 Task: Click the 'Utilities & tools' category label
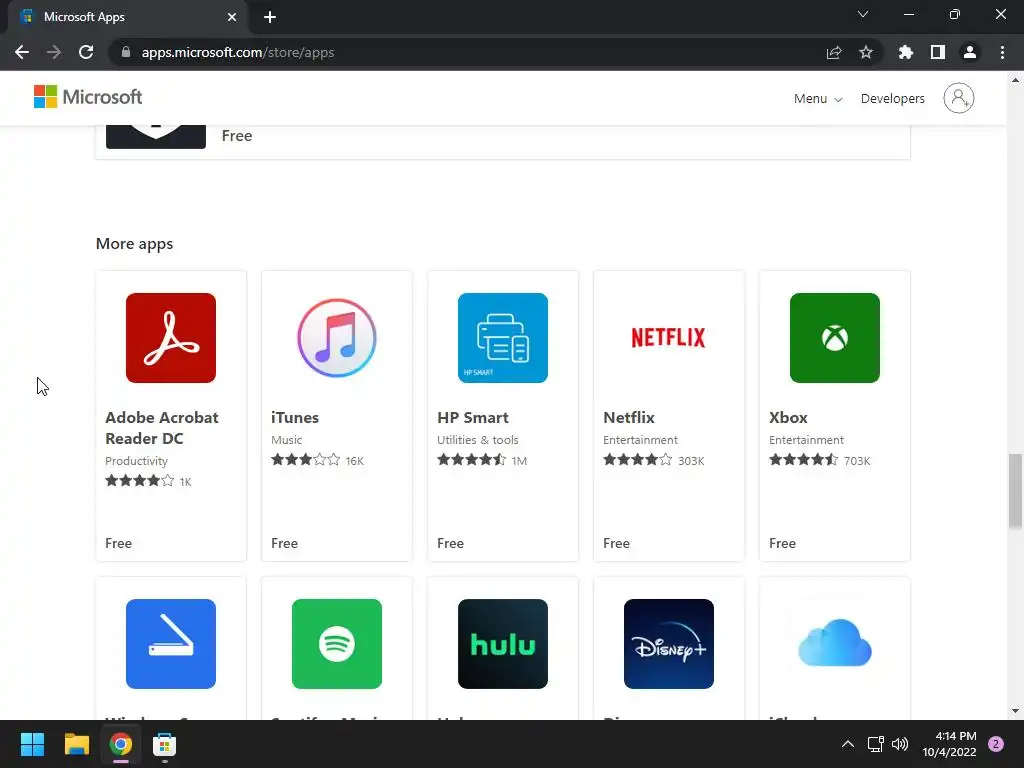[x=477, y=440]
